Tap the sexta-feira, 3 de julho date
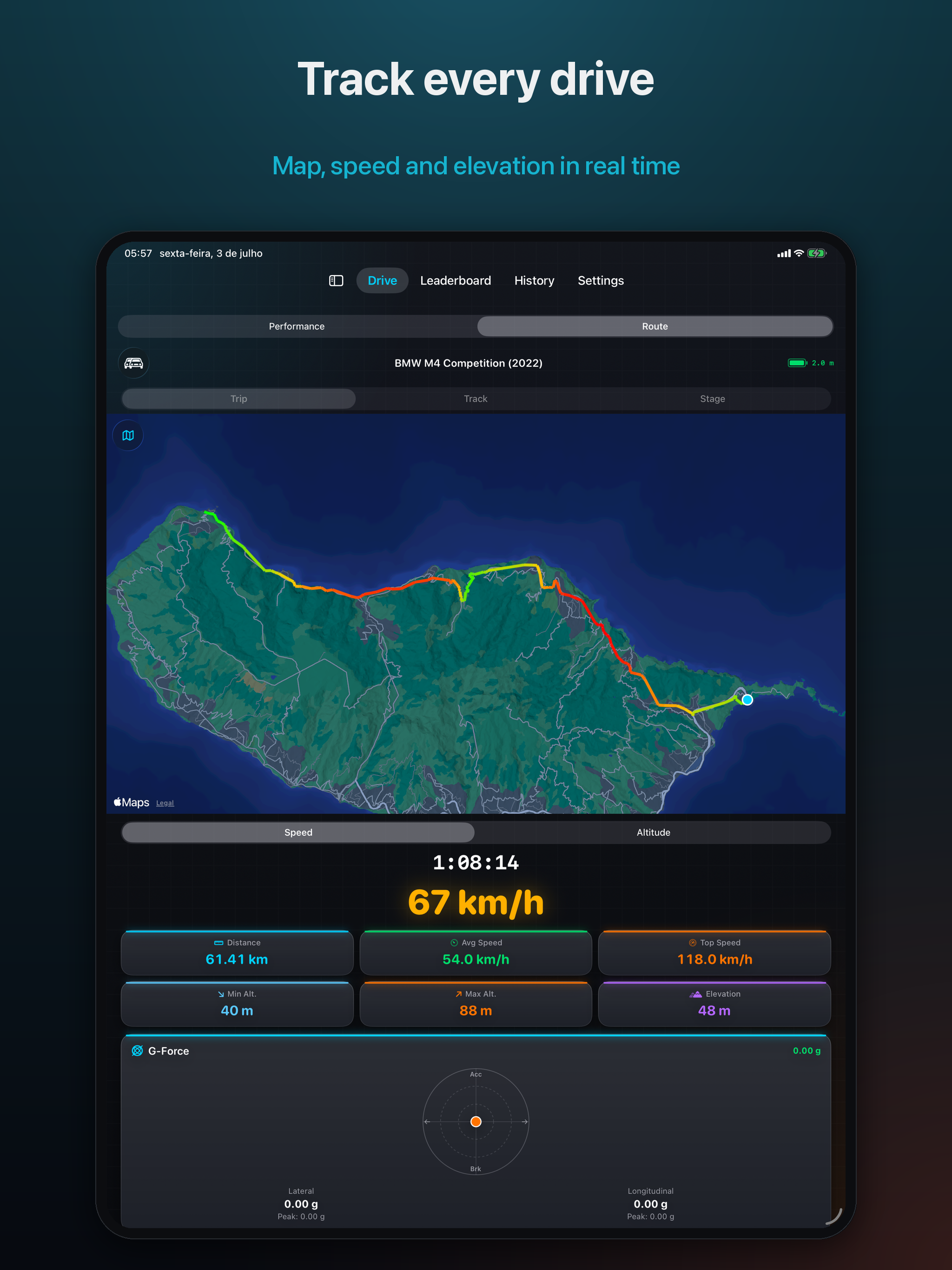952x1270 pixels. 211,253
